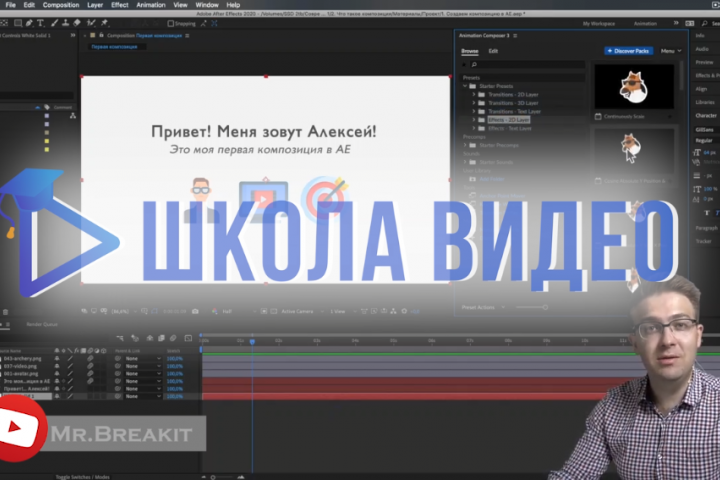
Task: Switch to the Render Queue tab
Action: coord(42,324)
